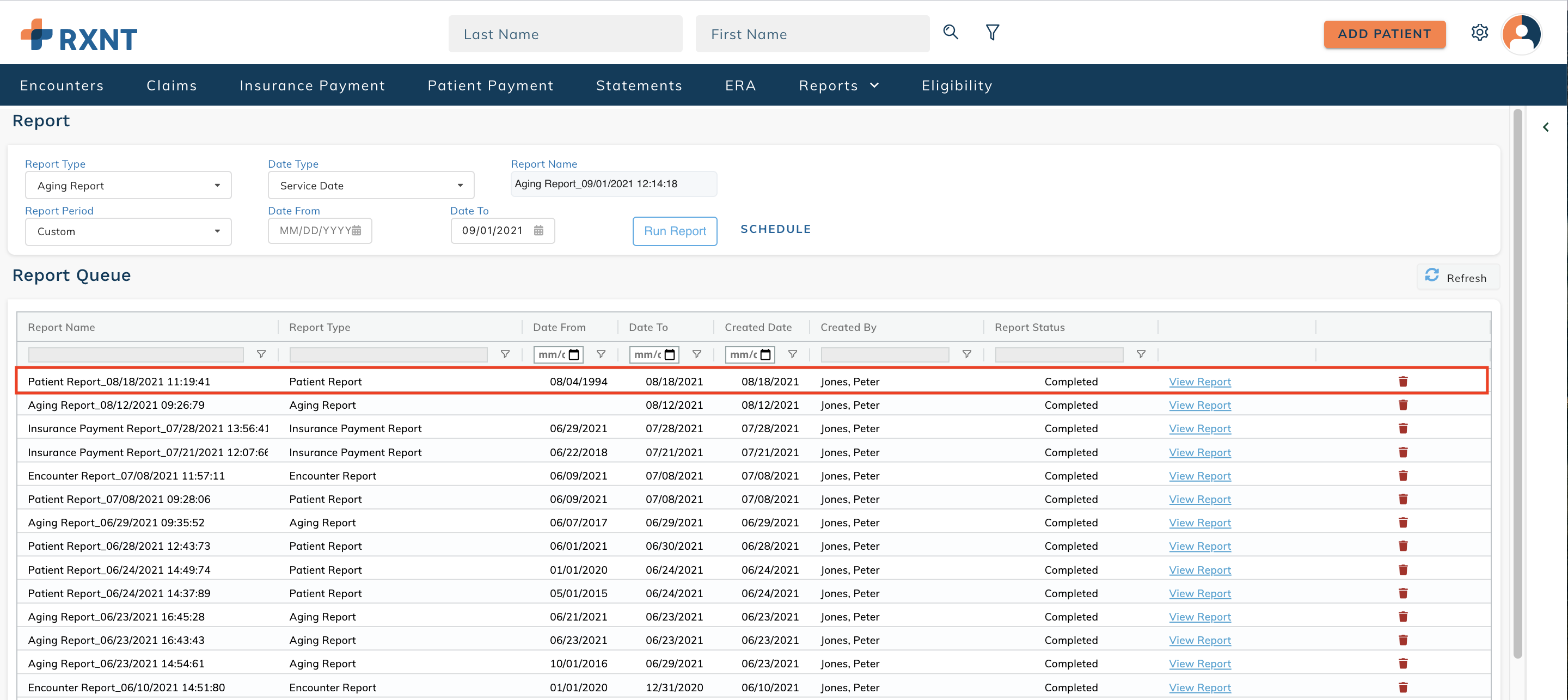Click the Refresh report queue button
1568x700 pixels.
[x=1457, y=278]
